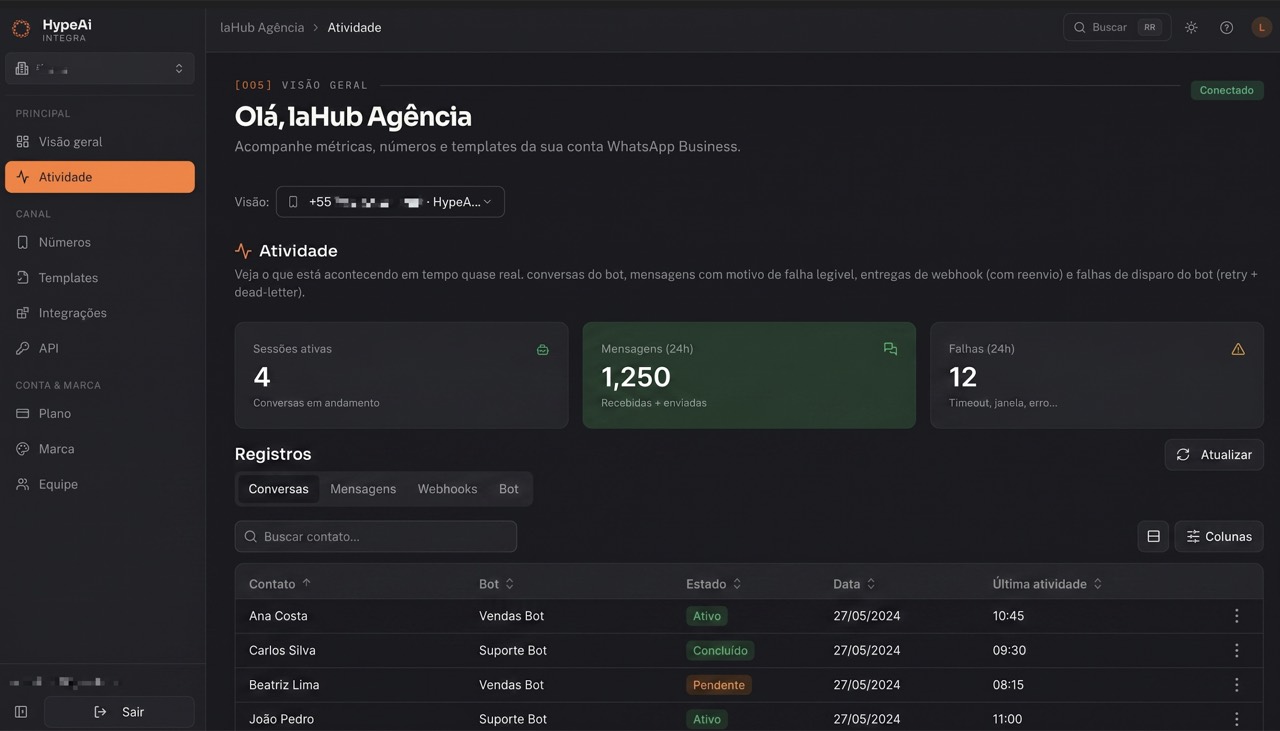Click the 09:30 last activity time

pyautogui.click(x=1009, y=650)
